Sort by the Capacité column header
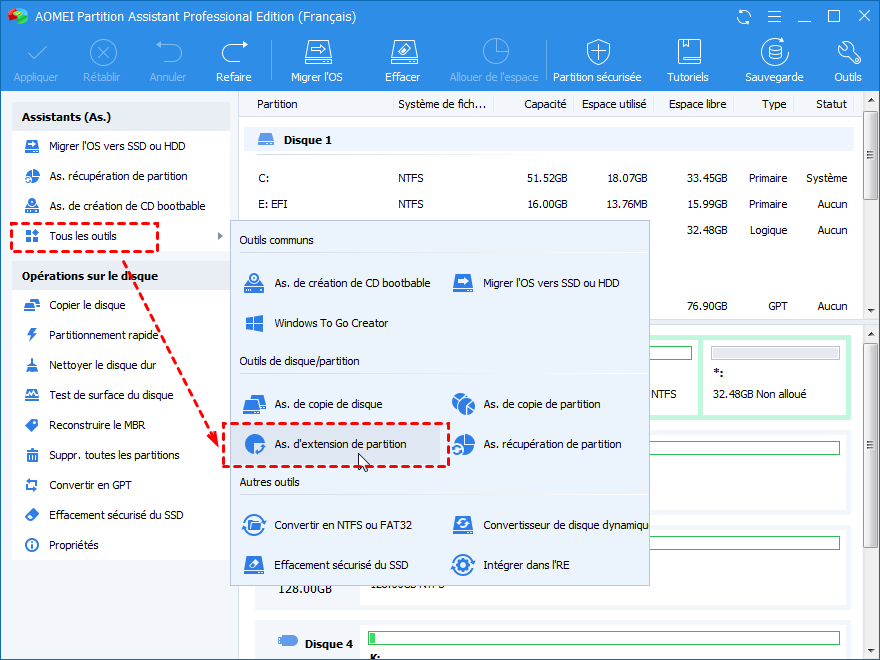The image size is (880, 660). pos(545,104)
